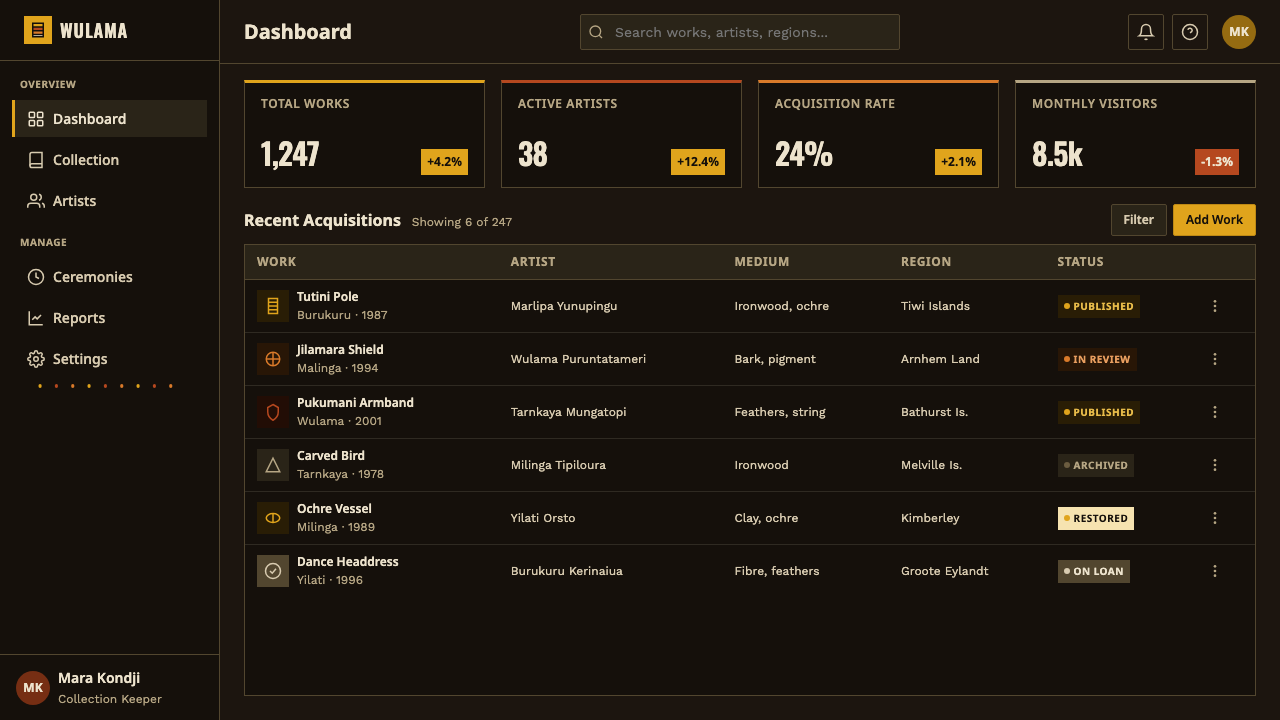Click the +4.2% change badge
This screenshot has height=720, width=1280.
pos(444,162)
